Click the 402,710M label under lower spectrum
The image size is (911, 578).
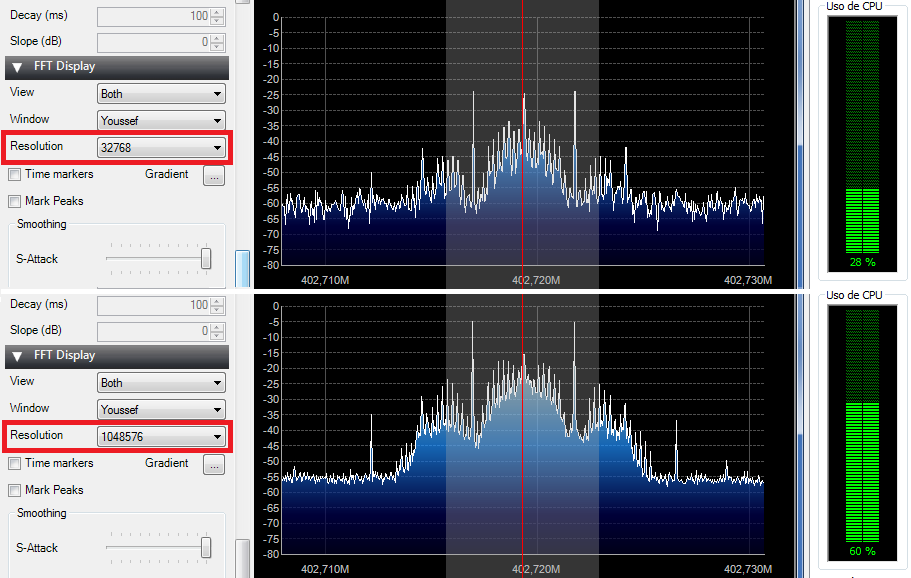(325, 569)
